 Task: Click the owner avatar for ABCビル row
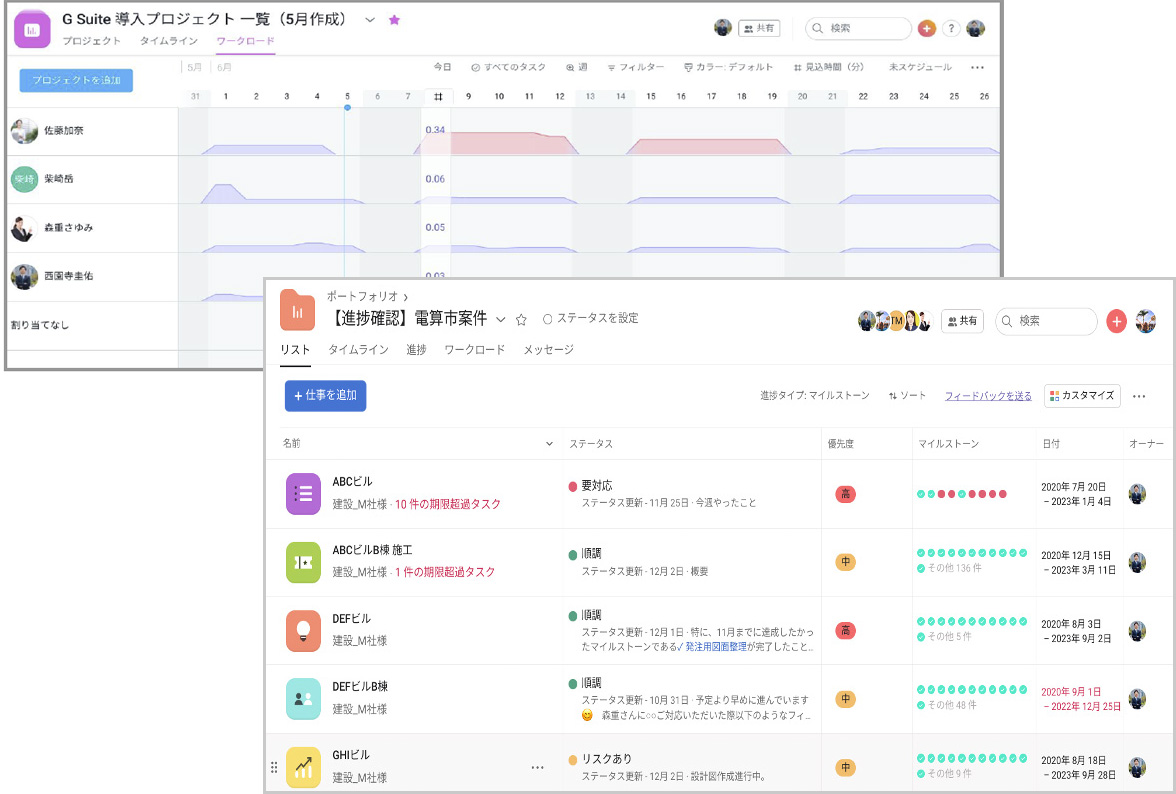coord(1137,494)
